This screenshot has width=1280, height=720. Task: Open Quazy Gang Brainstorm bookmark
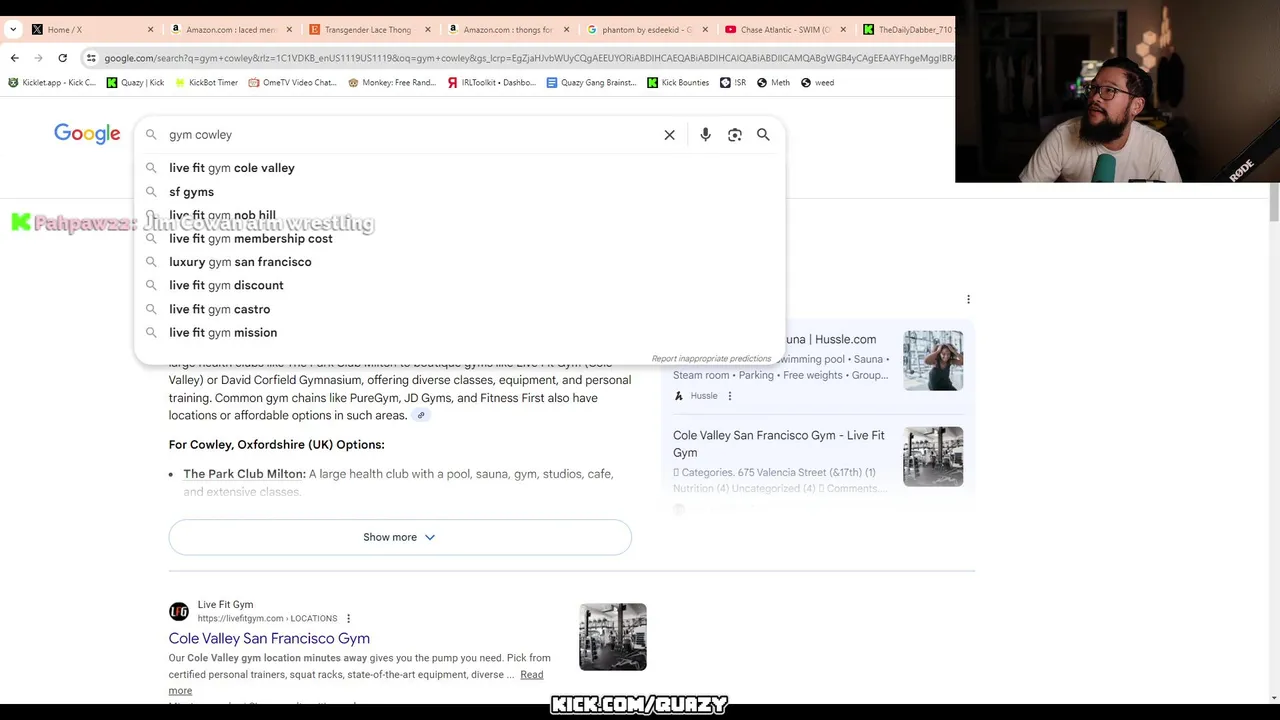tap(591, 83)
